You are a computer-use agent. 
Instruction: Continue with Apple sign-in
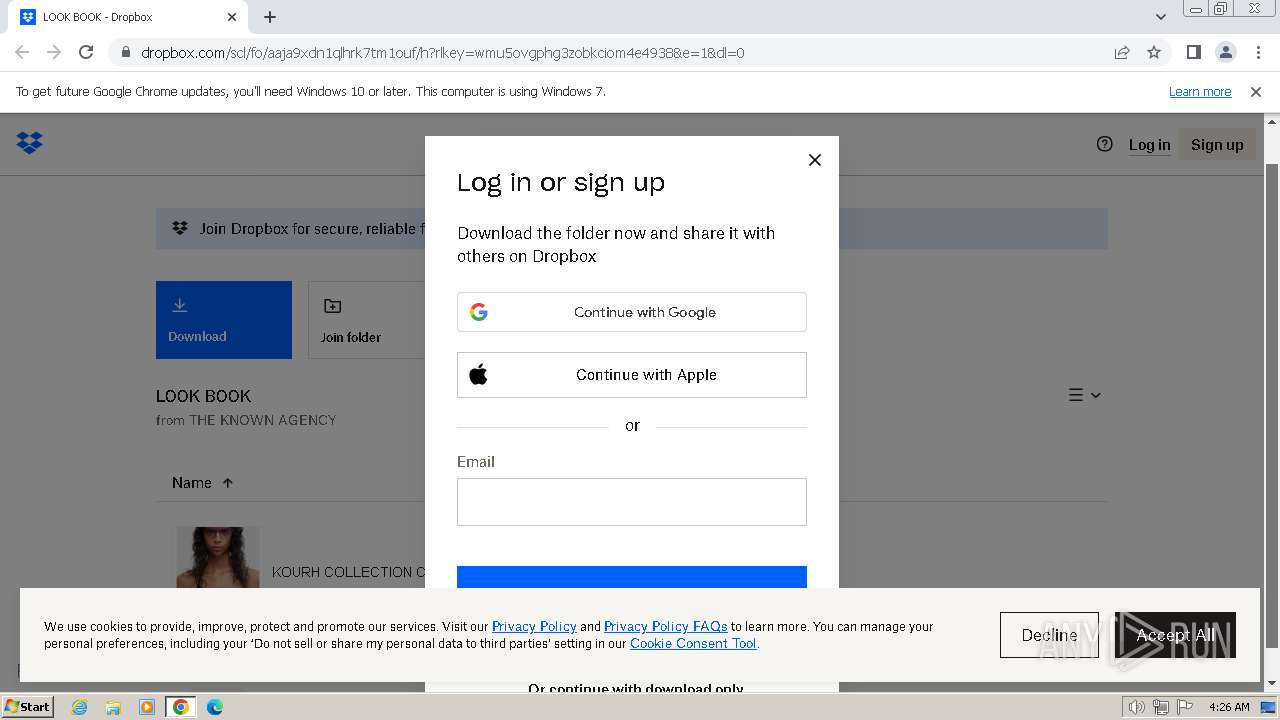click(x=632, y=375)
